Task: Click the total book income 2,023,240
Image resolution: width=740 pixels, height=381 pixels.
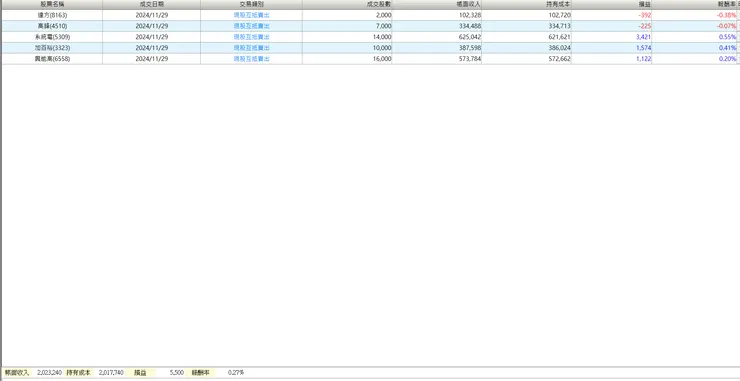Action: pyautogui.click(x=49, y=373)
